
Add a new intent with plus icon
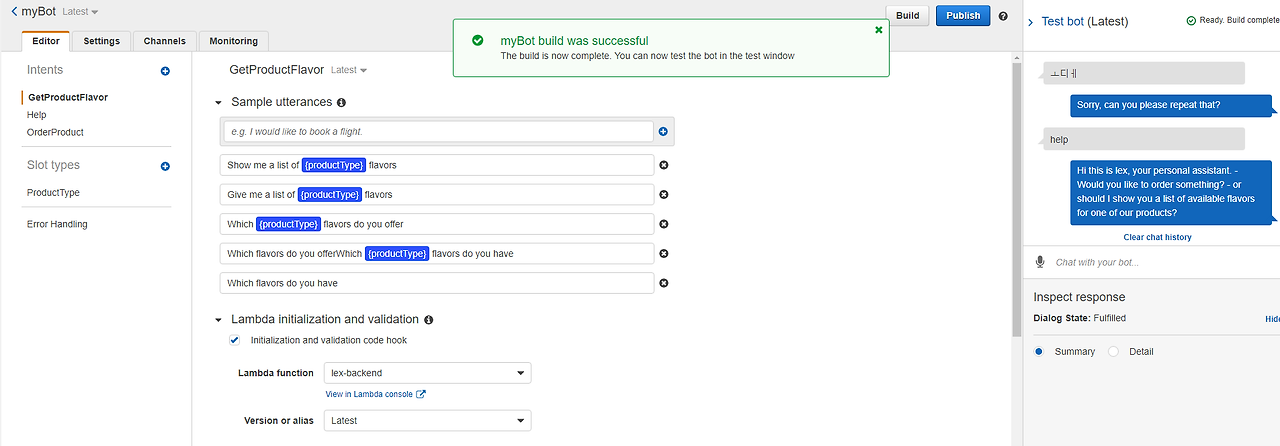[165, 71]
